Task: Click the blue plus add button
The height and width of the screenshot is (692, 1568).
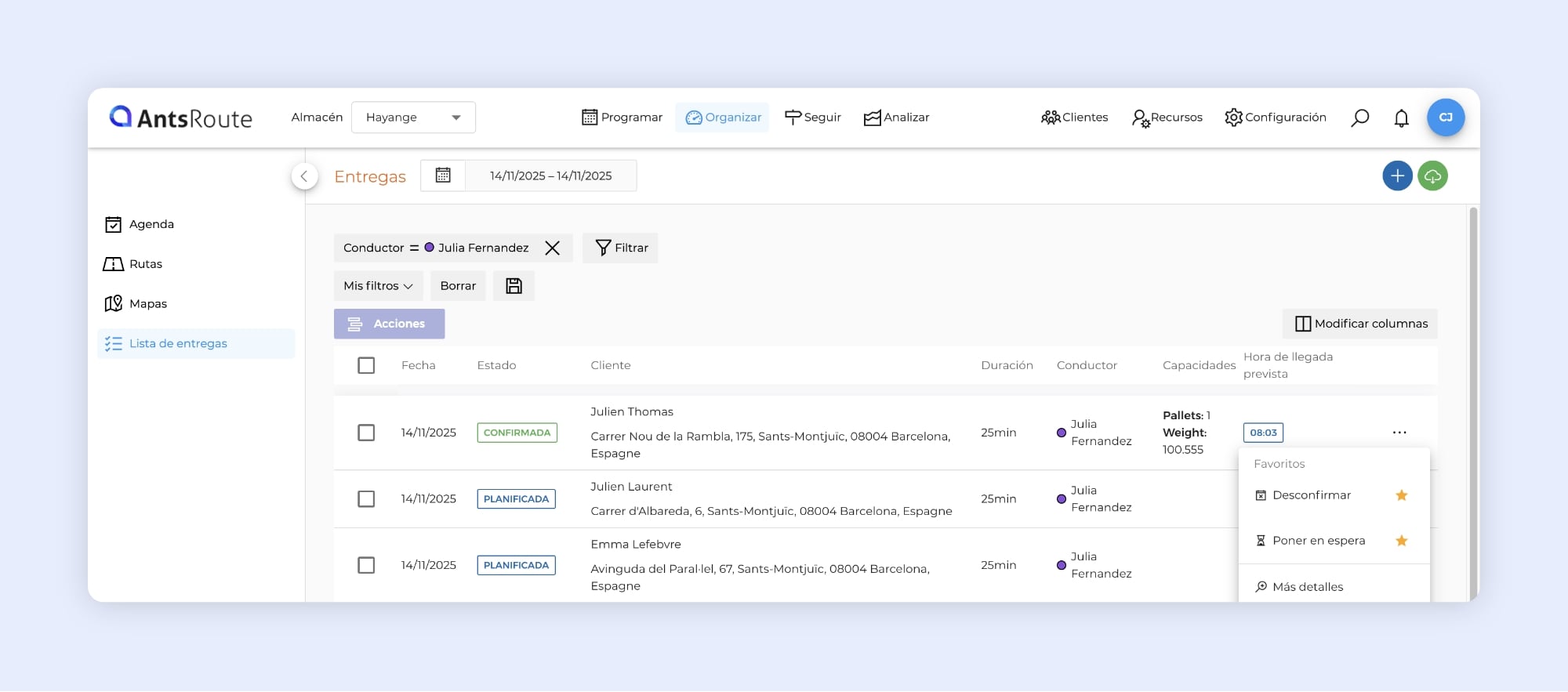Action: pyautogui.click(x=1397, y=176)
